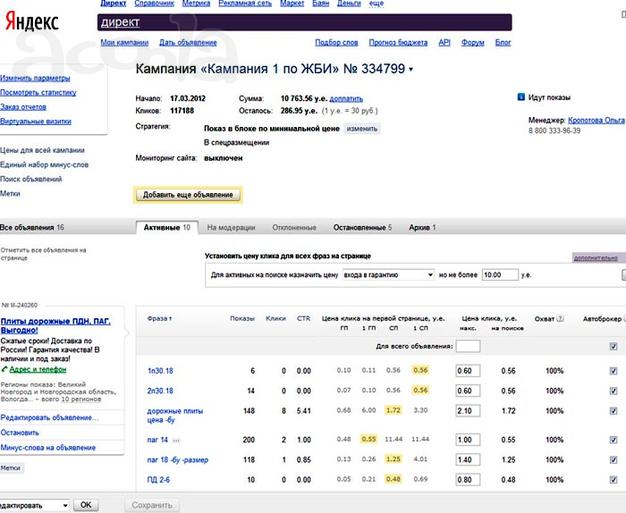Click the help icon next to Охват

(561, 319)
